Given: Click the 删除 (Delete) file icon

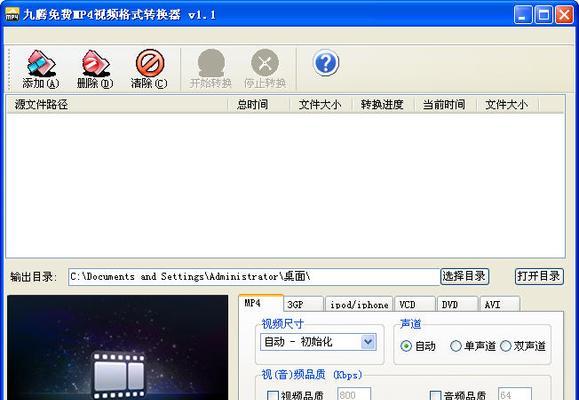Looking at the screenshot, I should 95,63.
